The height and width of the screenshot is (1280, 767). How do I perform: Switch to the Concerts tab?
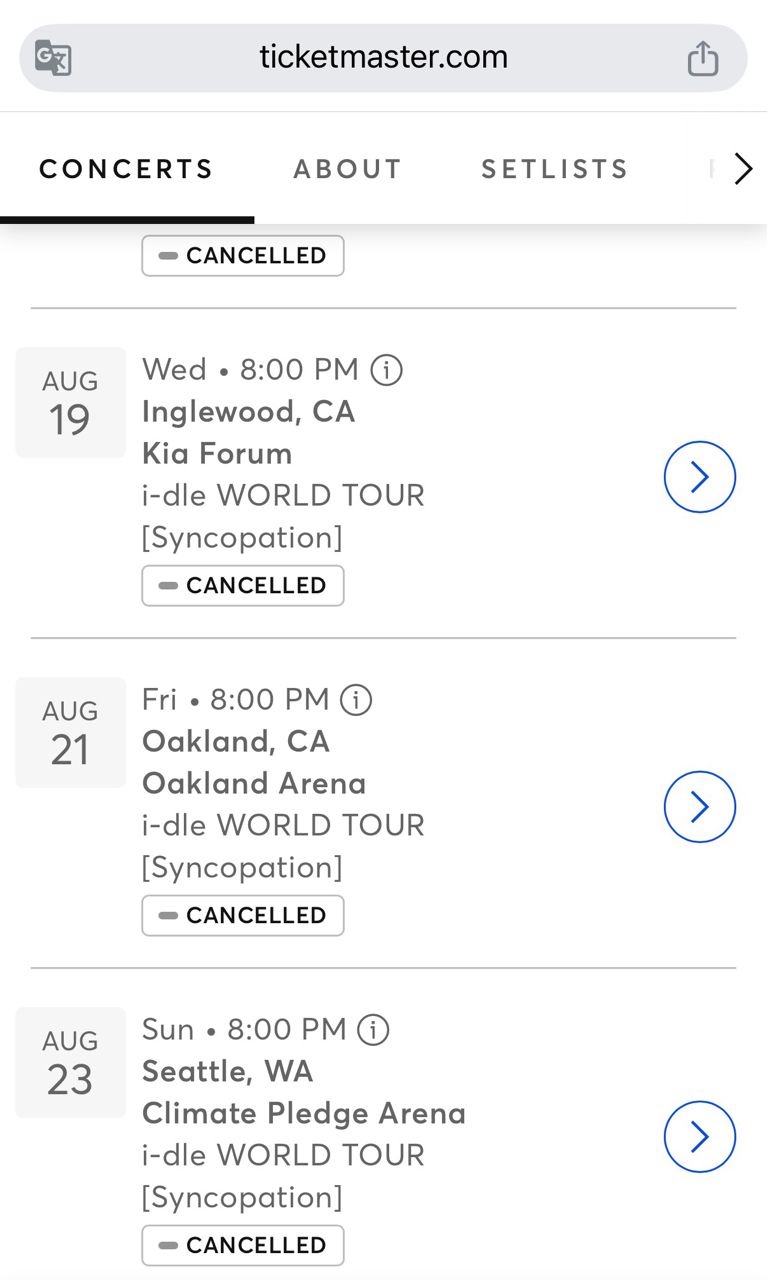(126, 169)
